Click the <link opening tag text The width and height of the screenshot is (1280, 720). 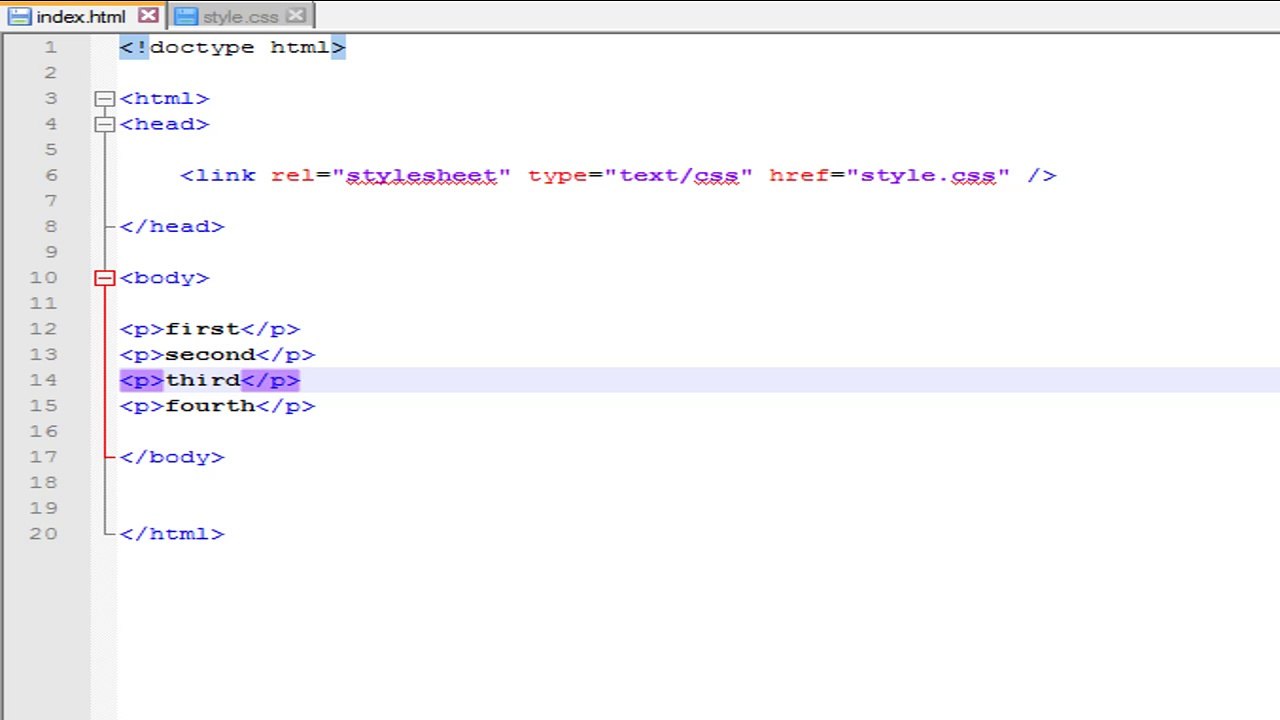point(218,176)
